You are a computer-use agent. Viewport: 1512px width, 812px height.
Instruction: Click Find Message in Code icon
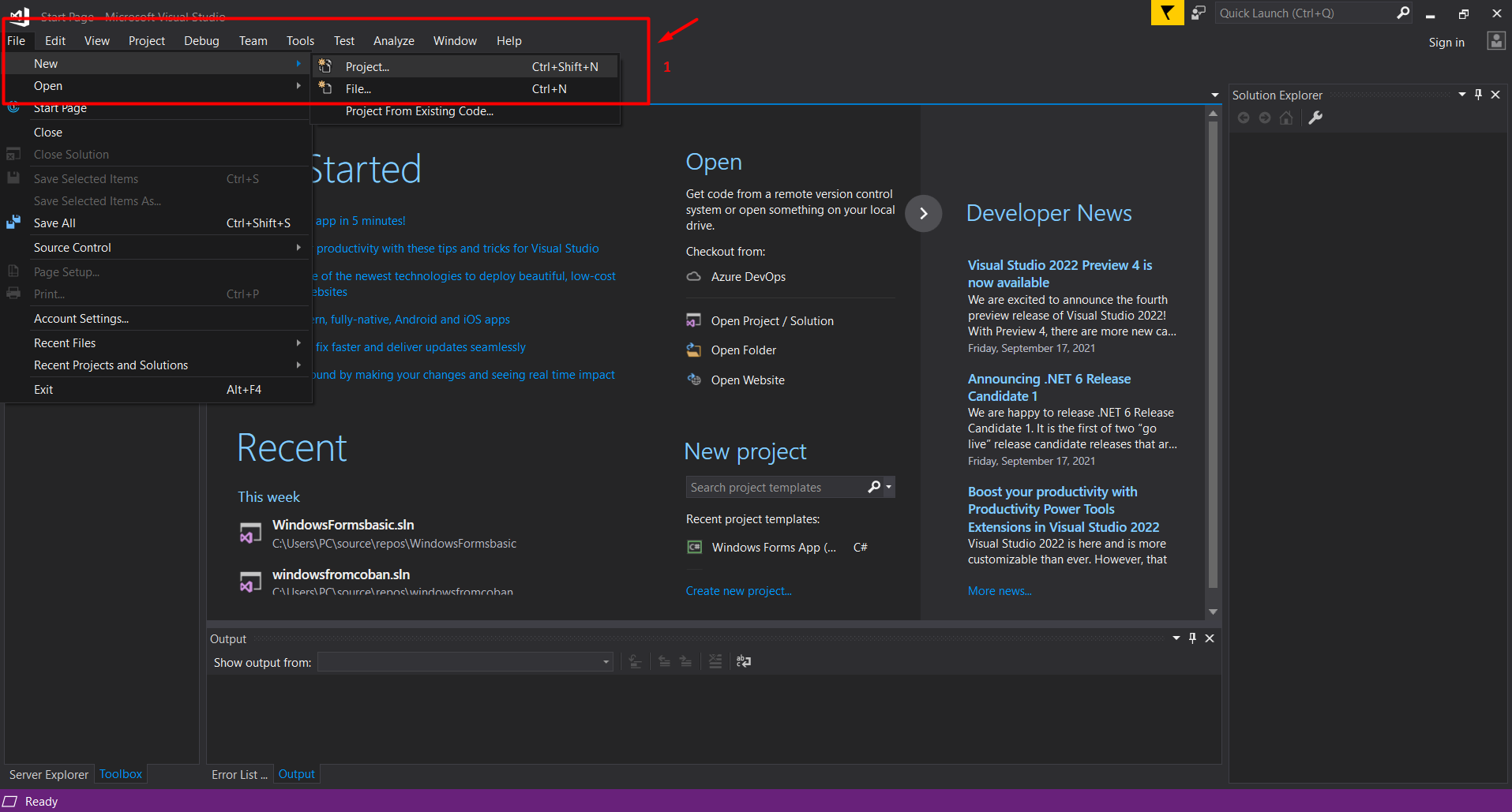point(636,661)
